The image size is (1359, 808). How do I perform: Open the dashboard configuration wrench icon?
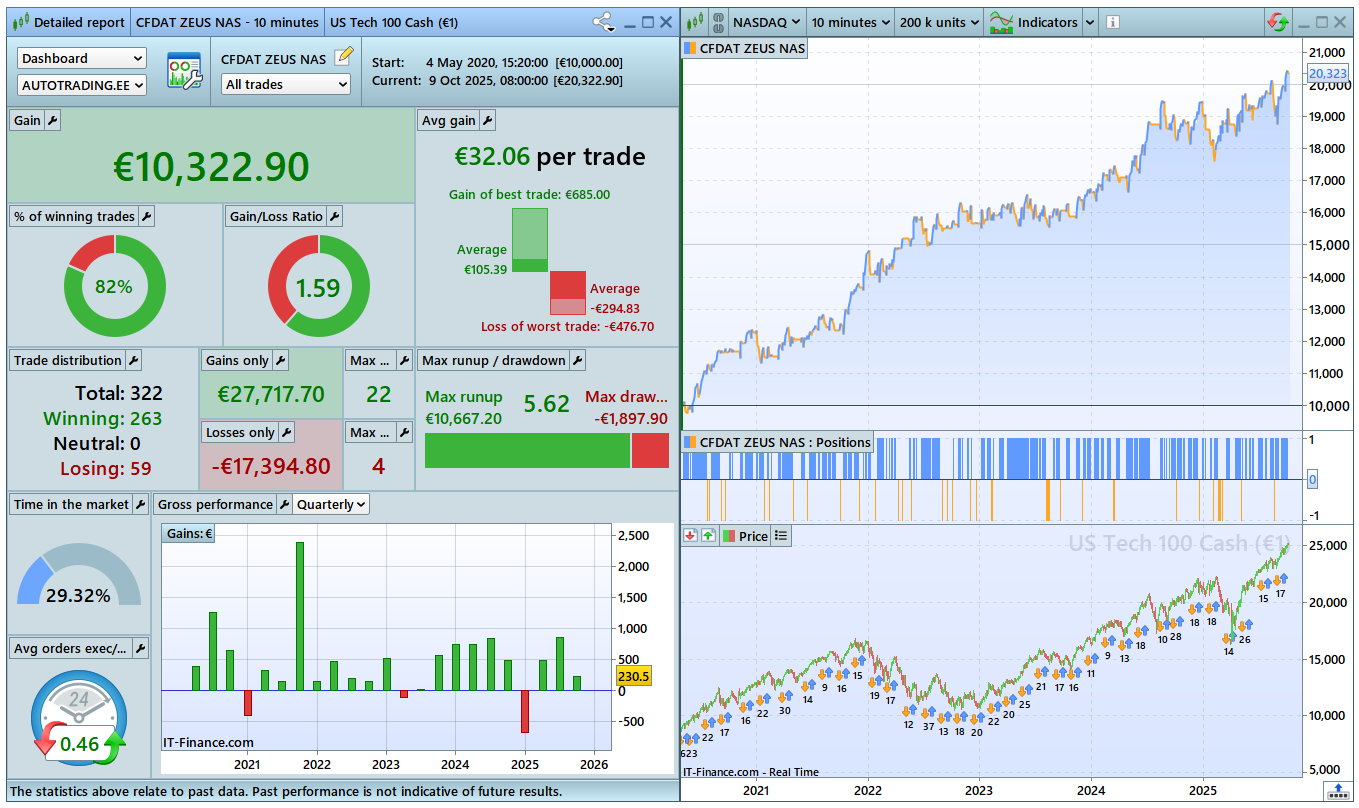point(183,71)
